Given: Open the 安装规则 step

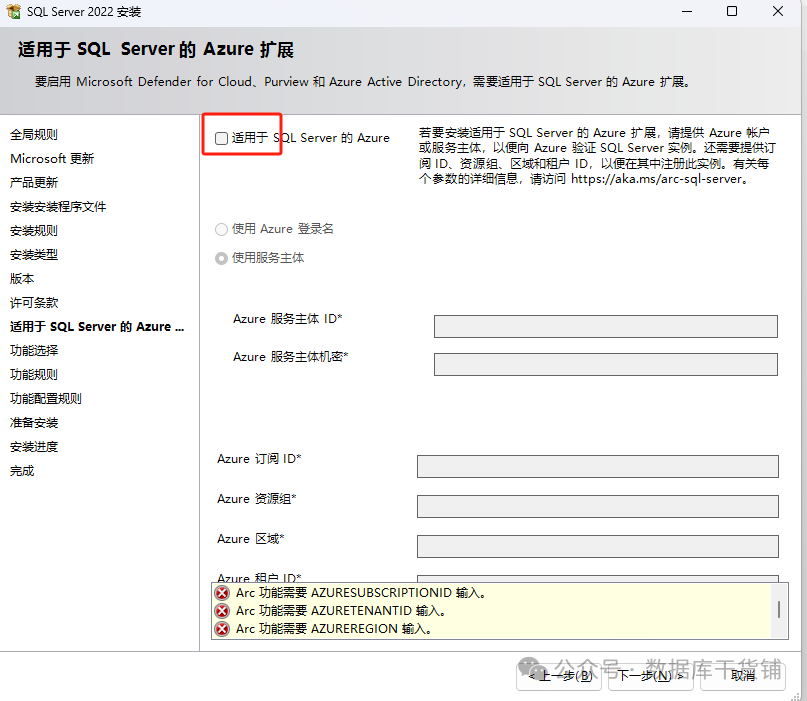Looking at the screenshot, I should [34, 231].
